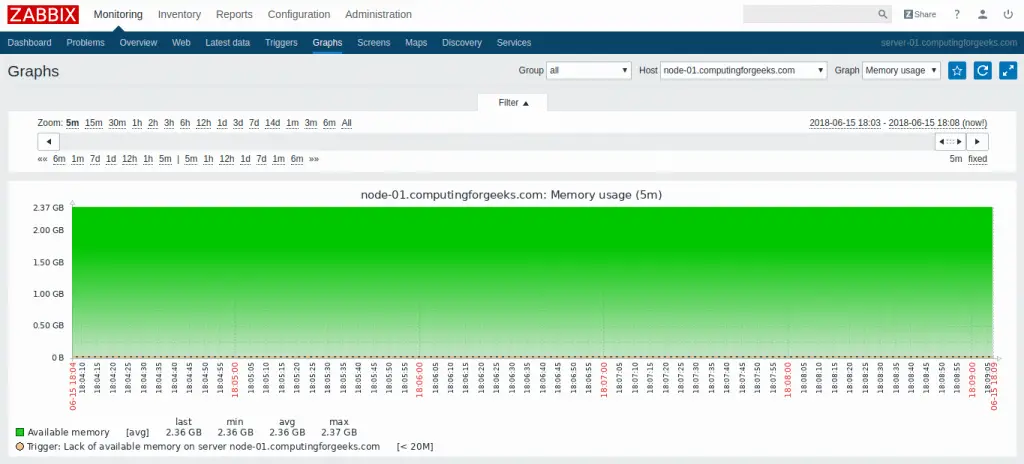Click the Zabbix logo
The height and width of the screenshot is (464, 1024).
click(42, 14)
